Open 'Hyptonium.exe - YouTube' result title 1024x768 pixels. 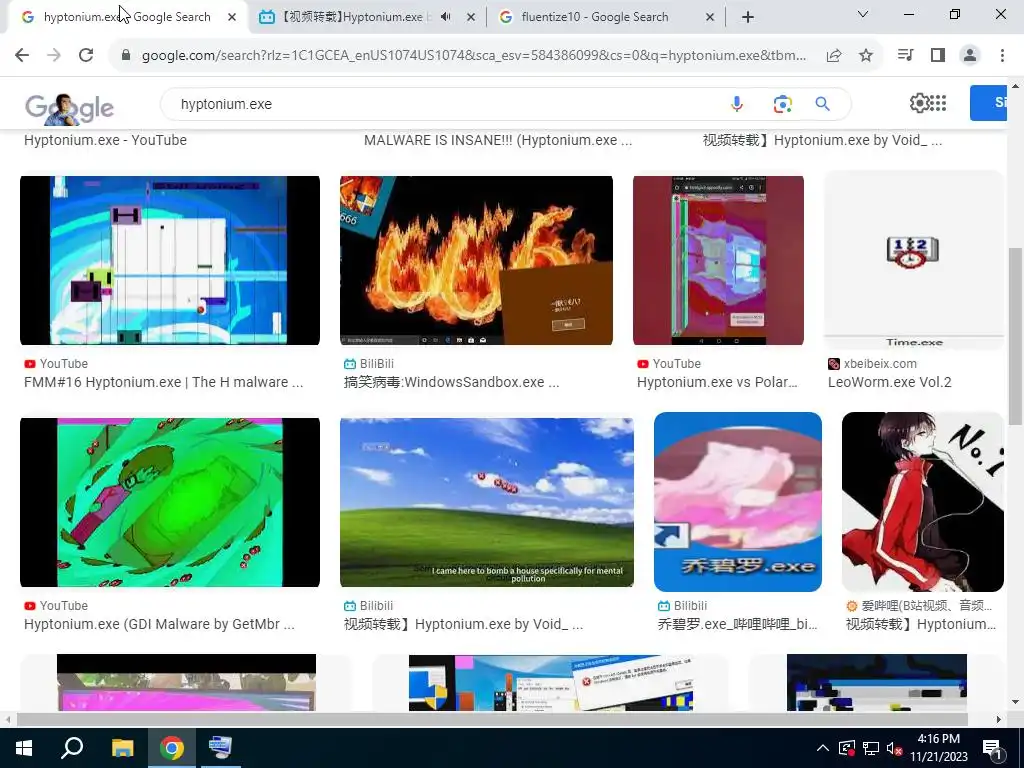click(105, 140)
